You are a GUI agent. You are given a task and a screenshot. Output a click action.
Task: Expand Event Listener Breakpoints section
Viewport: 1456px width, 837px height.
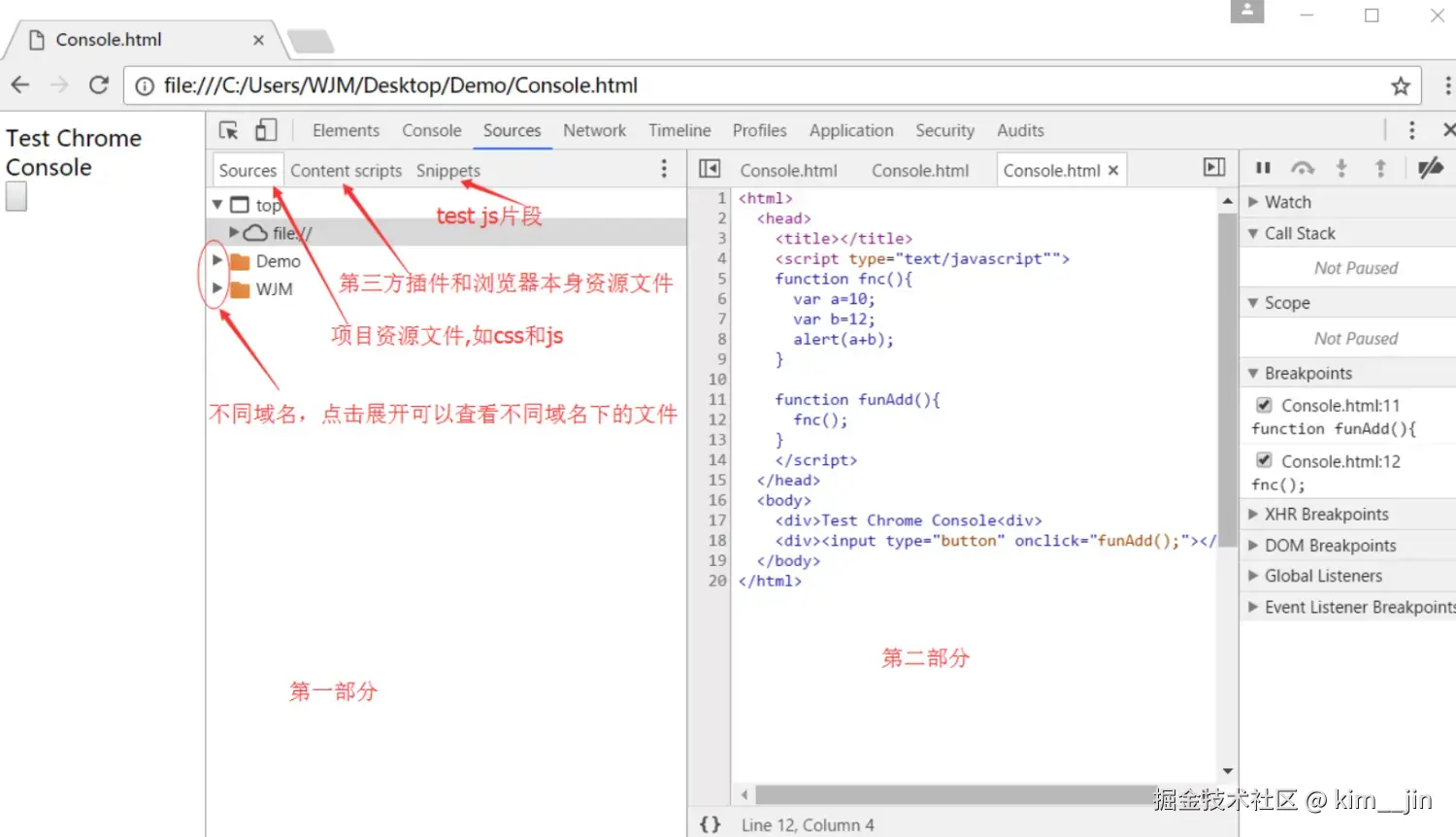pos(1252,607)
